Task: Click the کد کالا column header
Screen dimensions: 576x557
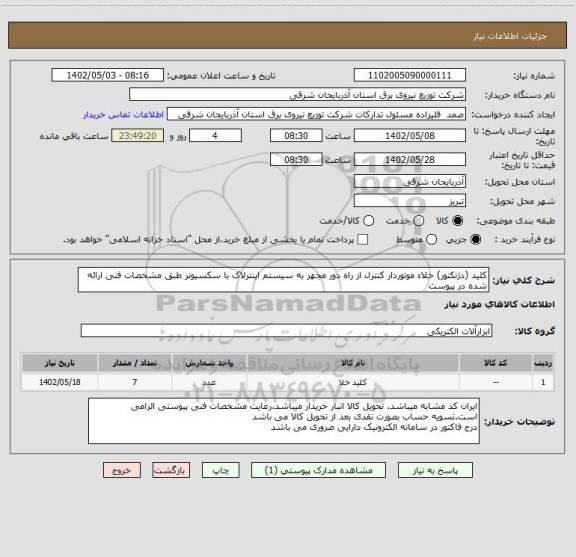Action: [496, 363]
